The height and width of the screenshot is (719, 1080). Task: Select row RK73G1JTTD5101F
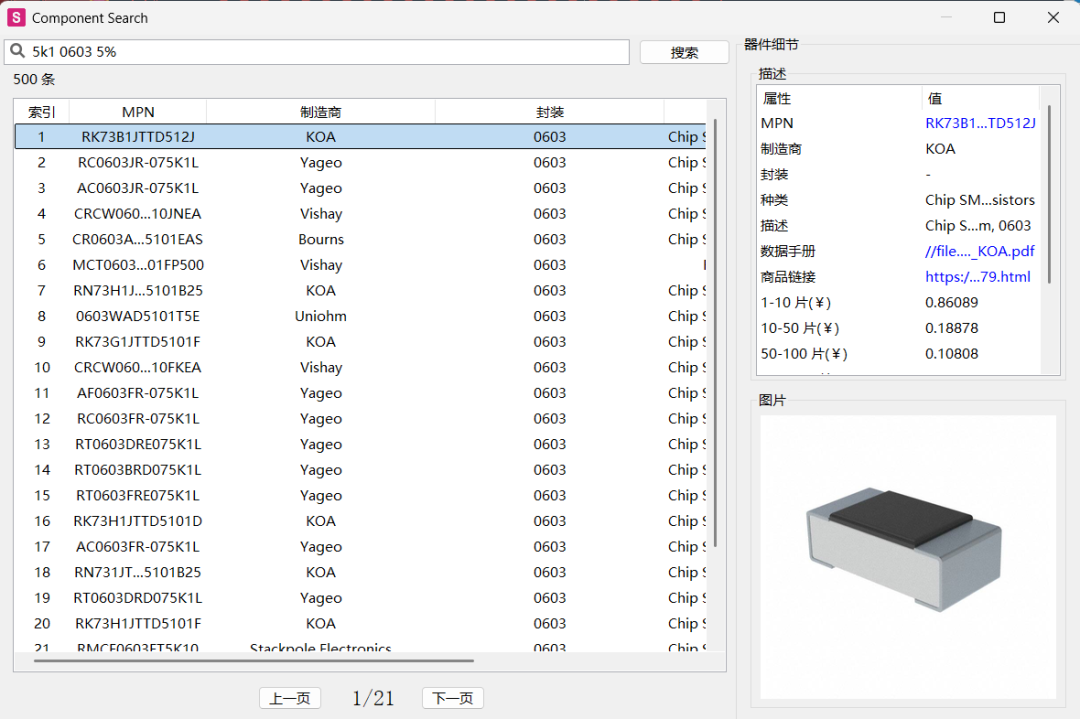(x=360, y=342)
